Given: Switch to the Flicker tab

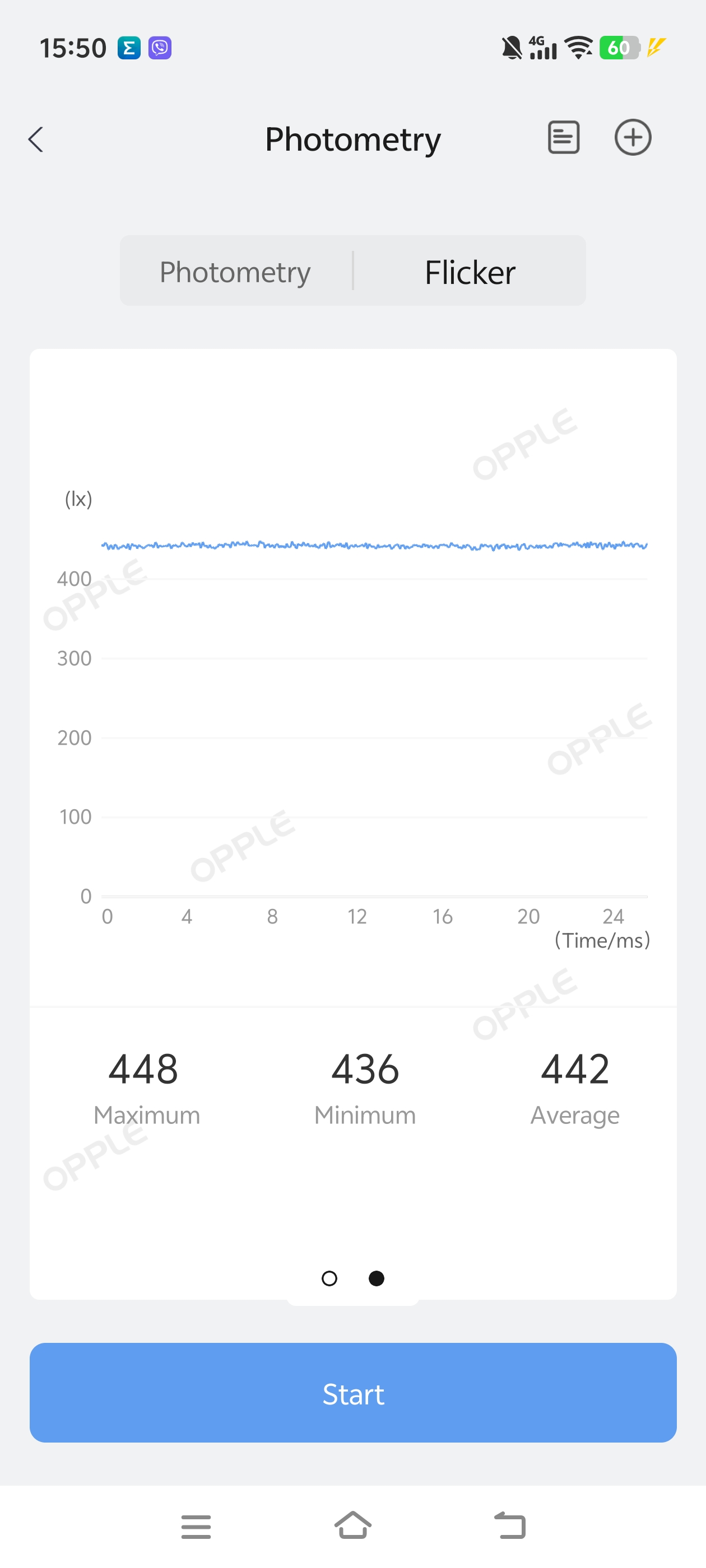Looking at the screenshot, I should point(470,272).
